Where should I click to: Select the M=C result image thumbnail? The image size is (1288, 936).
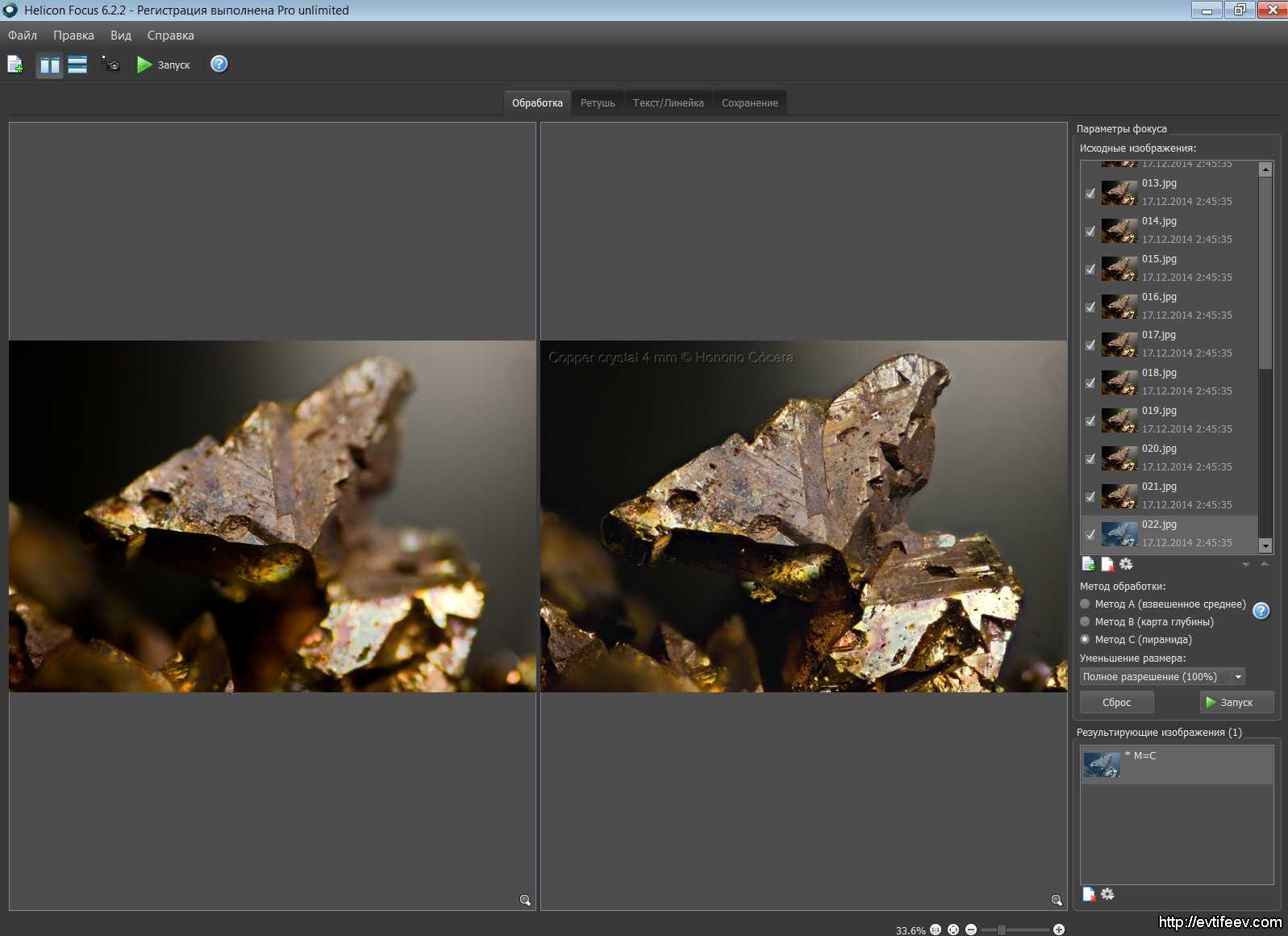[1102, 764]
